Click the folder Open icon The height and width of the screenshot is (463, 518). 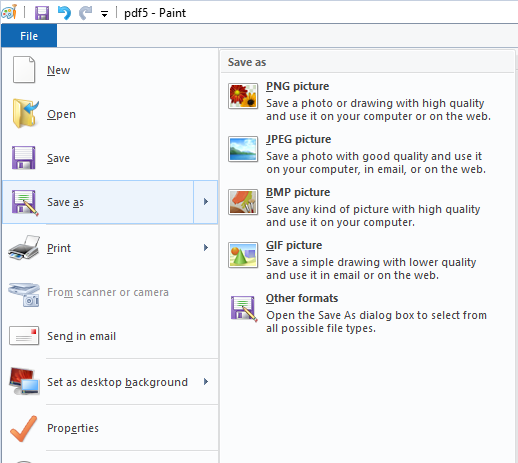25,113
